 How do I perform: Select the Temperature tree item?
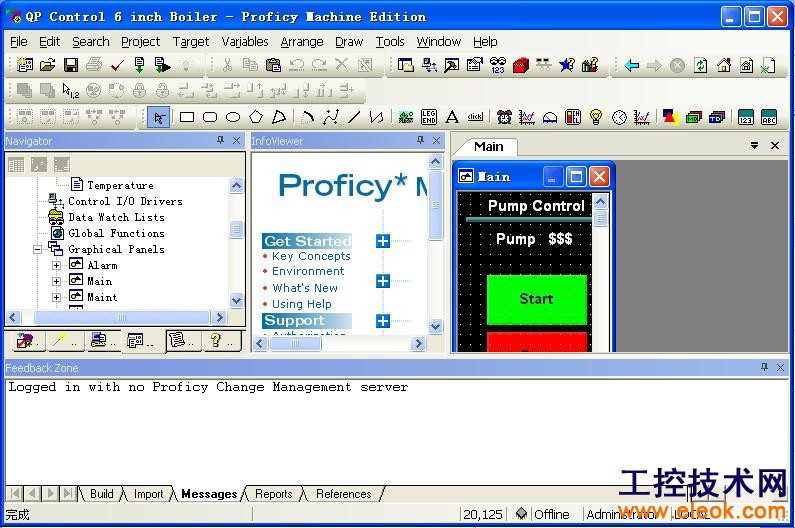tap(120, 185)
